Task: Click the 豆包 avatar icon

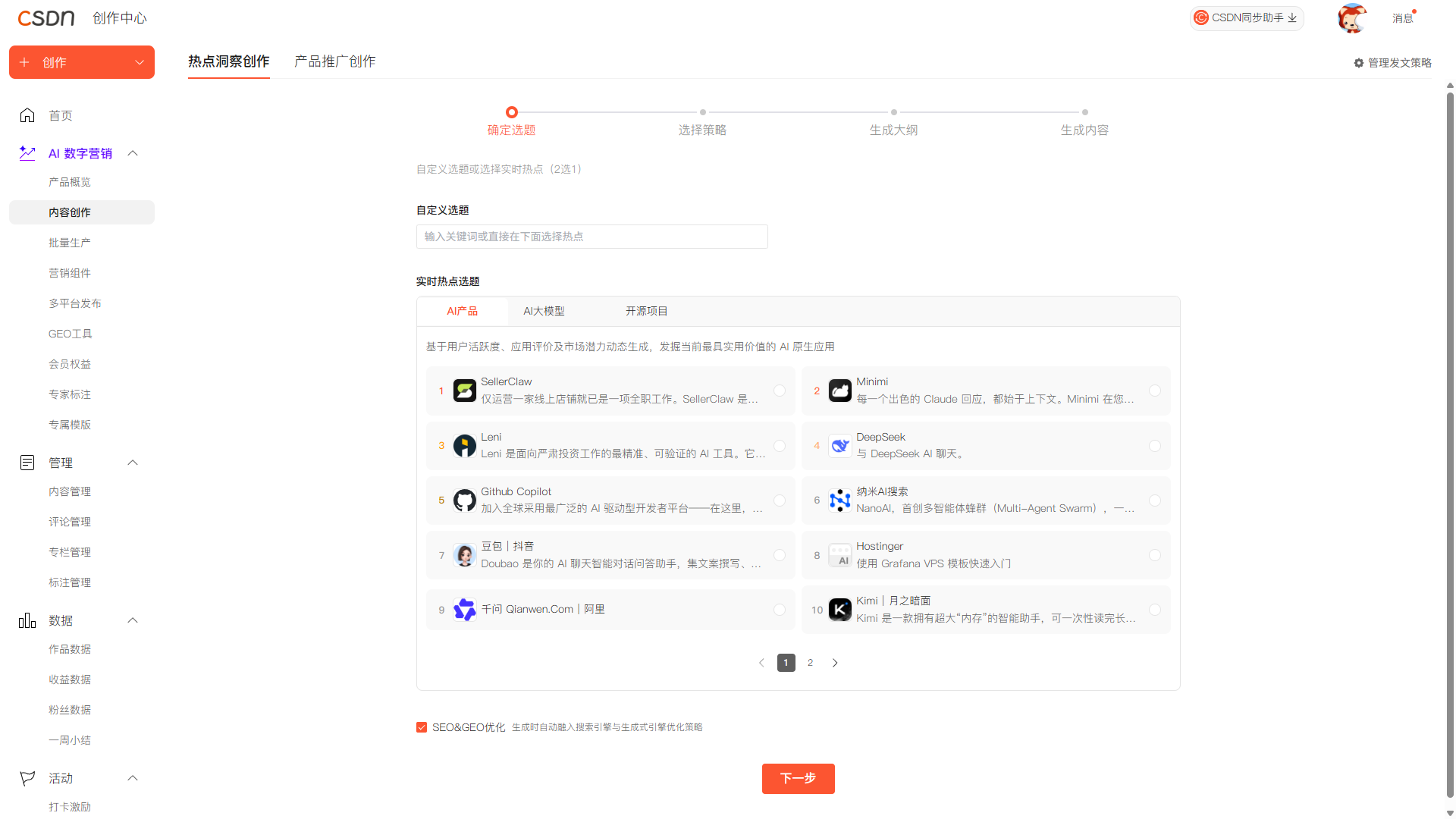Action: [464, 555]
